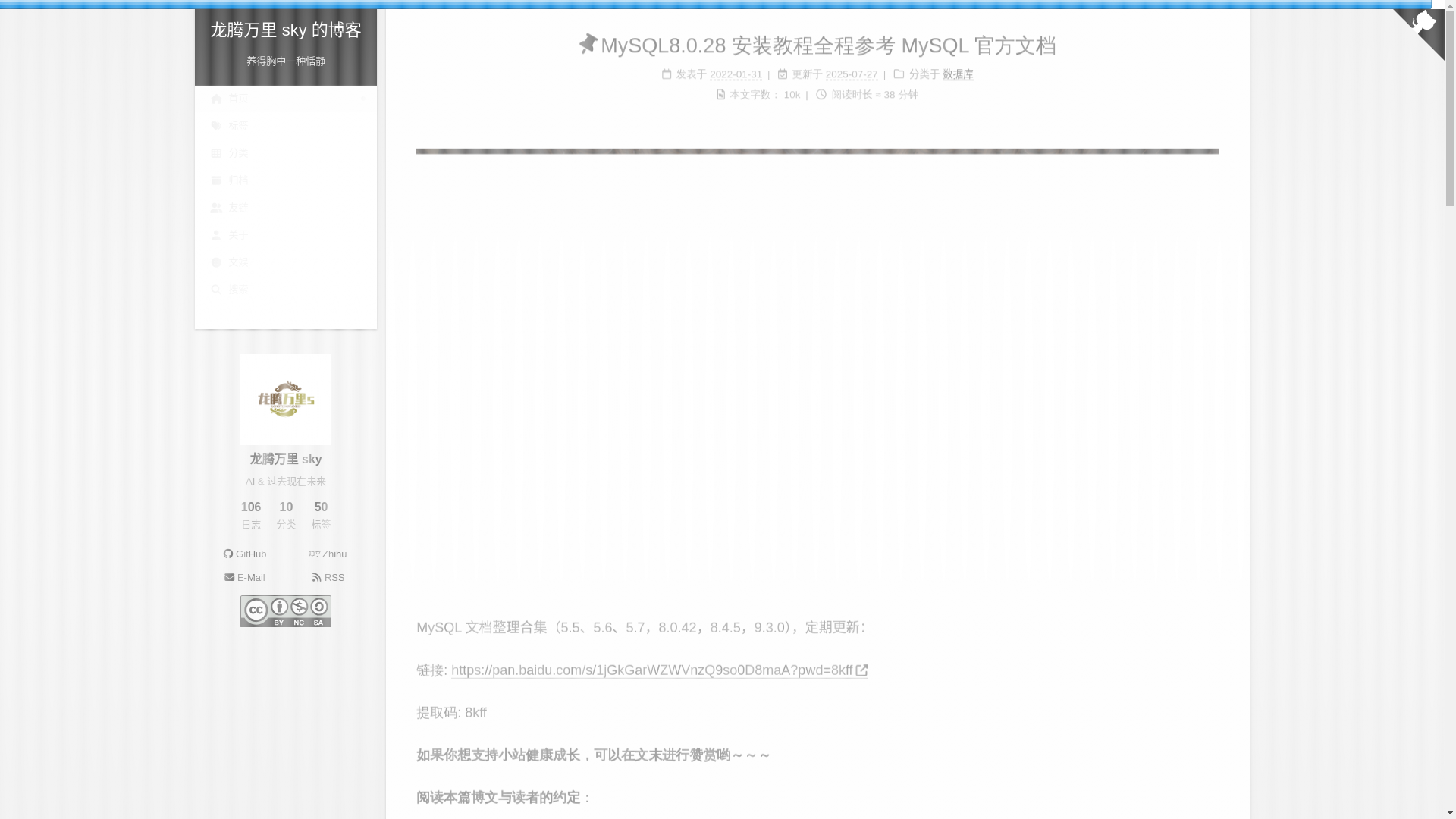This screenshot has height=819, width=1456.
Task: Open the 文娱 entertainment menu item
Action: point(285,262)
